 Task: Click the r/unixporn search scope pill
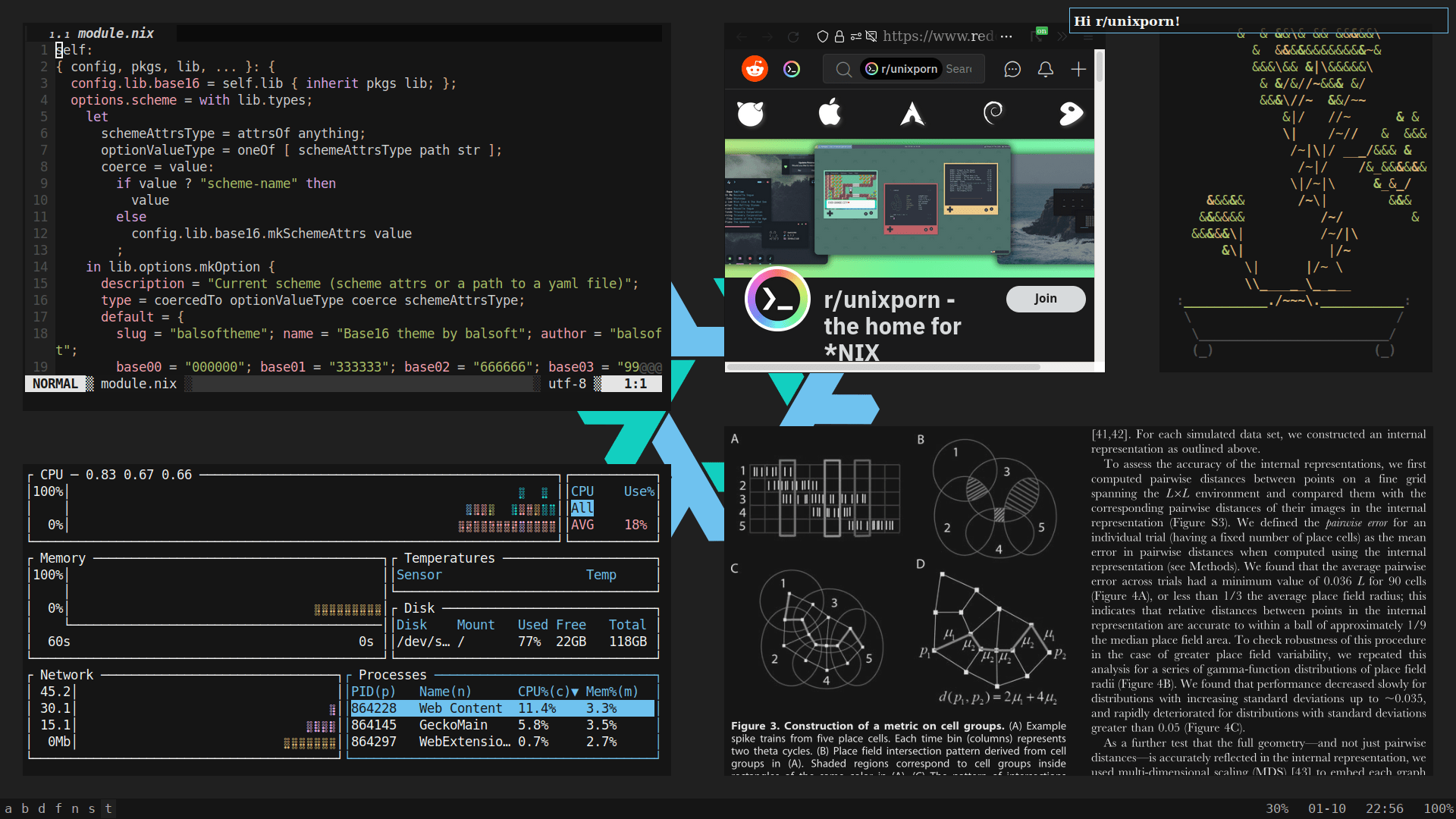[901, 69]
